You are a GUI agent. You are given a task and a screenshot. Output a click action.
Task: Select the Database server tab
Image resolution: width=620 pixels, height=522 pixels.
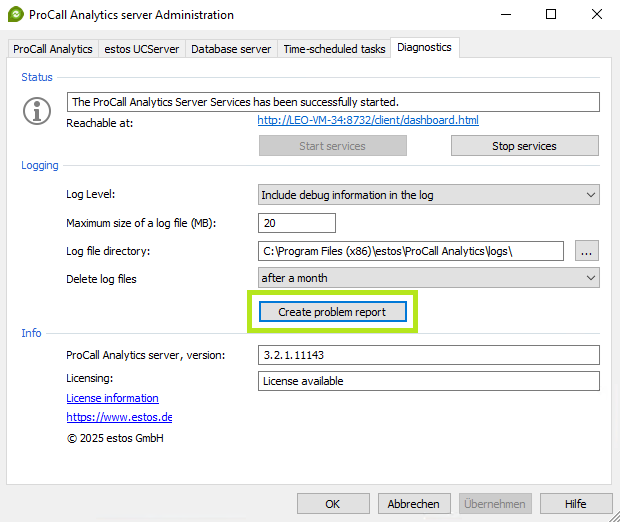(231, 49)
